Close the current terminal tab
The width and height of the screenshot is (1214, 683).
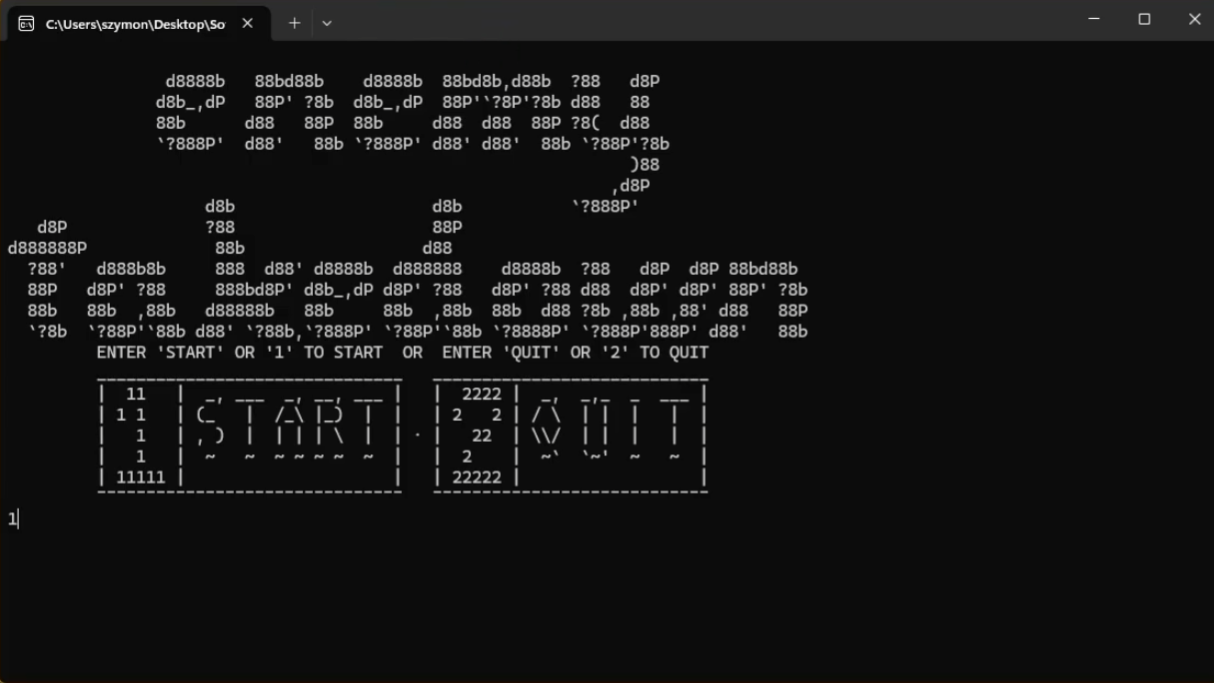(x=247, y=22)
